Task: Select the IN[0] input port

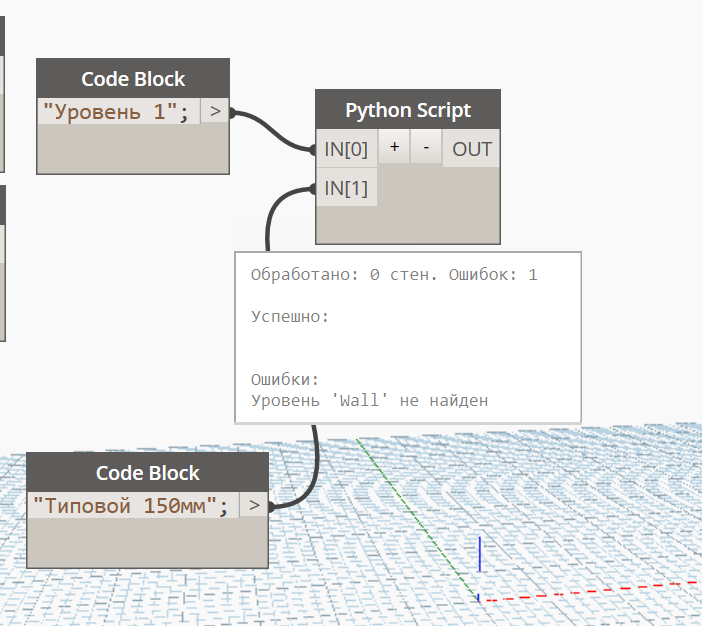Action: tap(347, 149)
